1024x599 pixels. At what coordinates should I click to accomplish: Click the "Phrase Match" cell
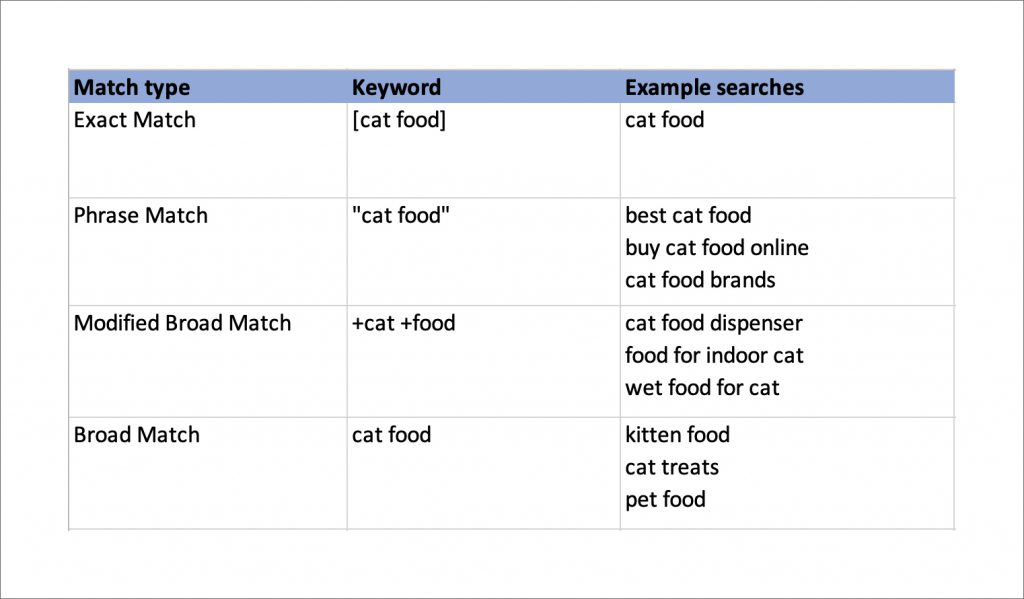coord(141,216)
